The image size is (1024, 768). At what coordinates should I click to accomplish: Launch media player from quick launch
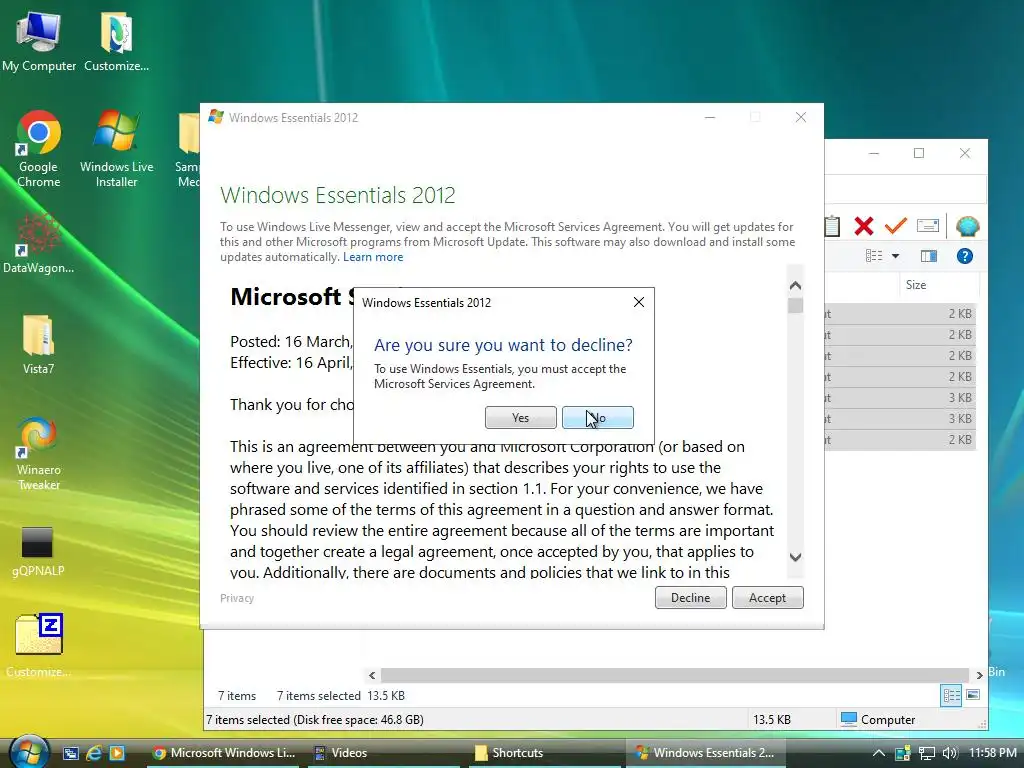[117, 753]
